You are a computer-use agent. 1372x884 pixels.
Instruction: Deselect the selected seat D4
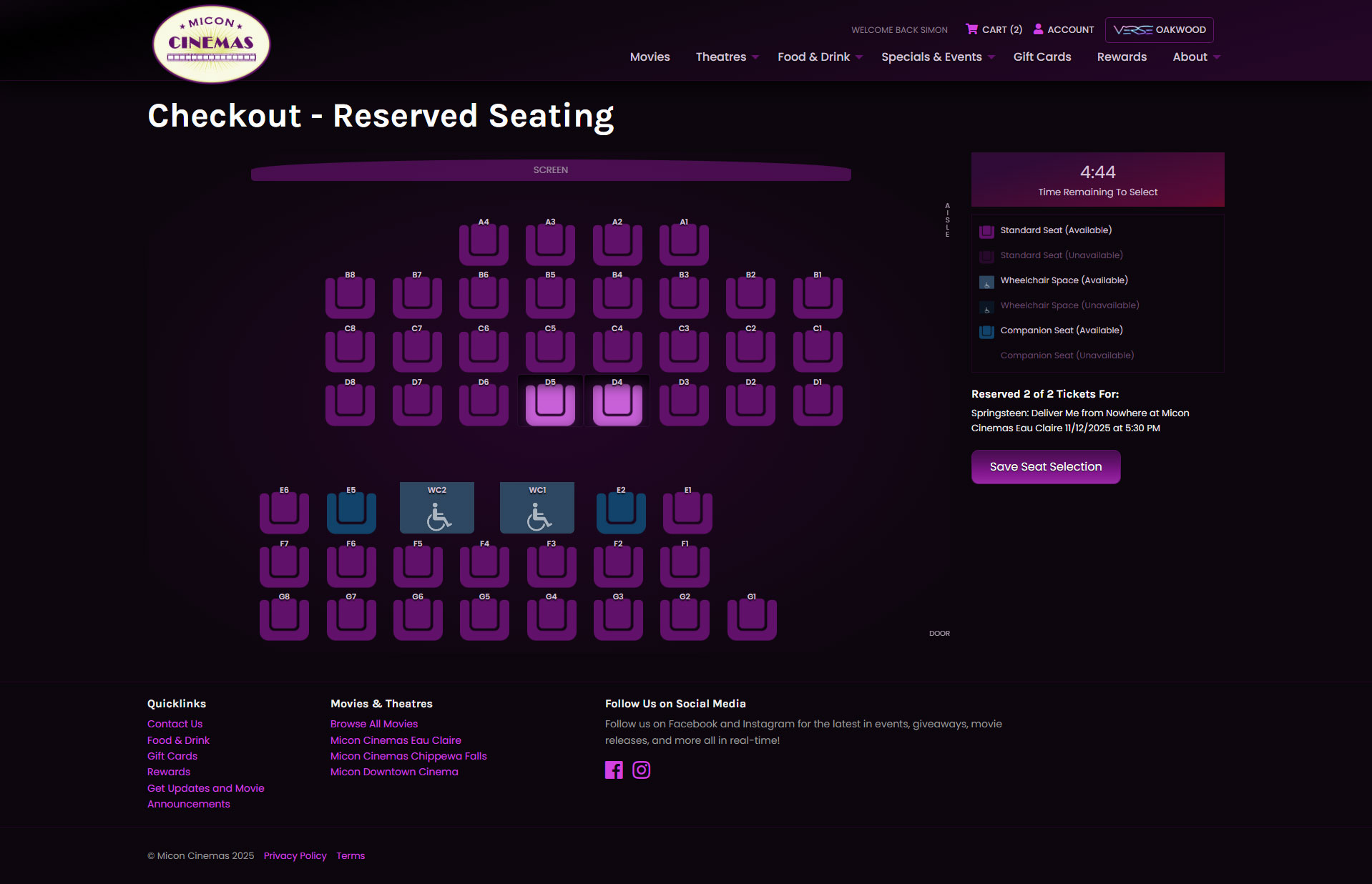(617, 403)
